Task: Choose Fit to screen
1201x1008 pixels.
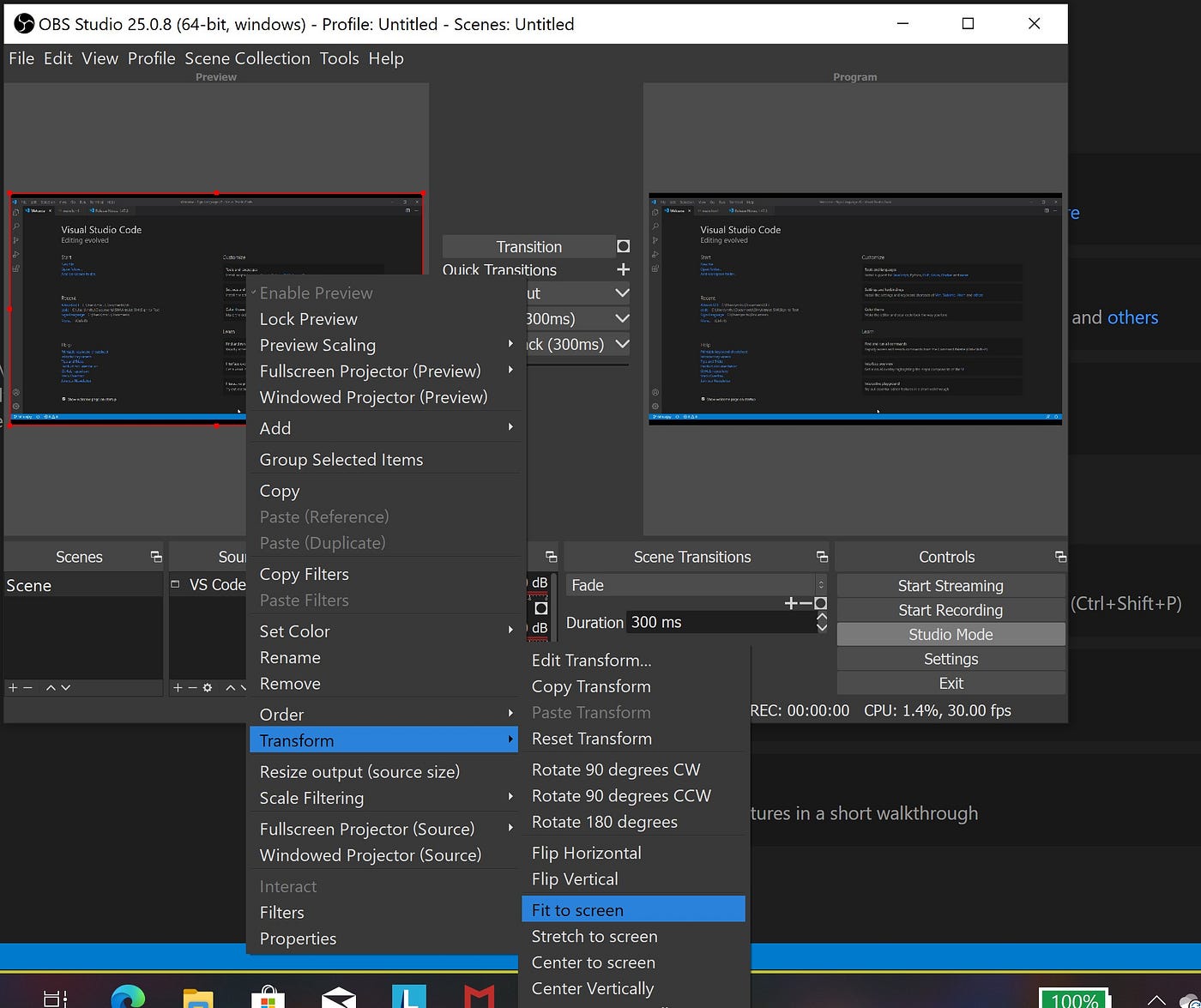Action: [633, 910]
